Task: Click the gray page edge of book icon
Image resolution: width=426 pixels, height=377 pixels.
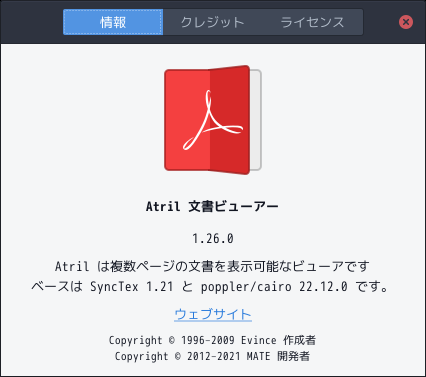Action: (255, 120)
